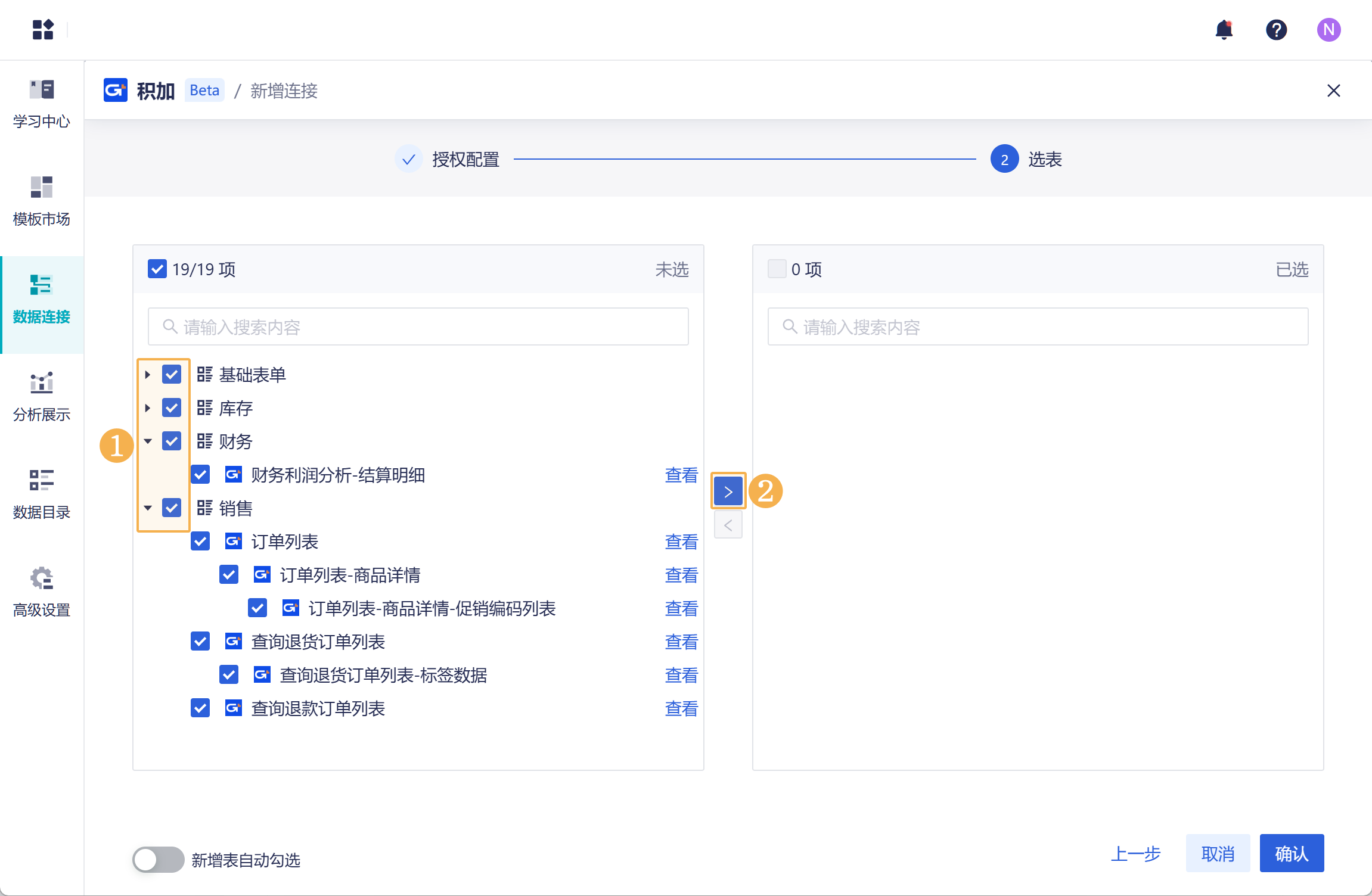
Task: Expand the 基础表单 tree node
Action: click(x=148, y=375)
